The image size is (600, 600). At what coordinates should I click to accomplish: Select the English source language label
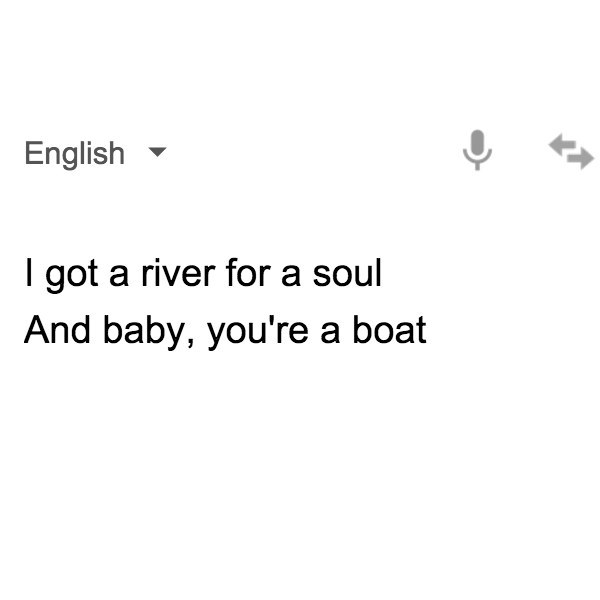pyautogui.click(x=75, y=154)
